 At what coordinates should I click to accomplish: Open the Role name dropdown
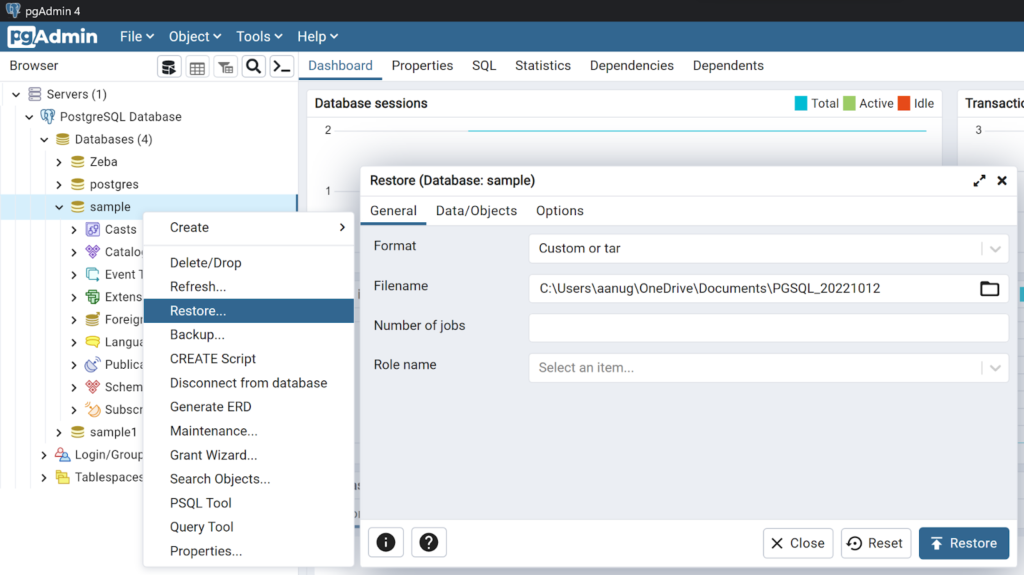pos(767,368)
